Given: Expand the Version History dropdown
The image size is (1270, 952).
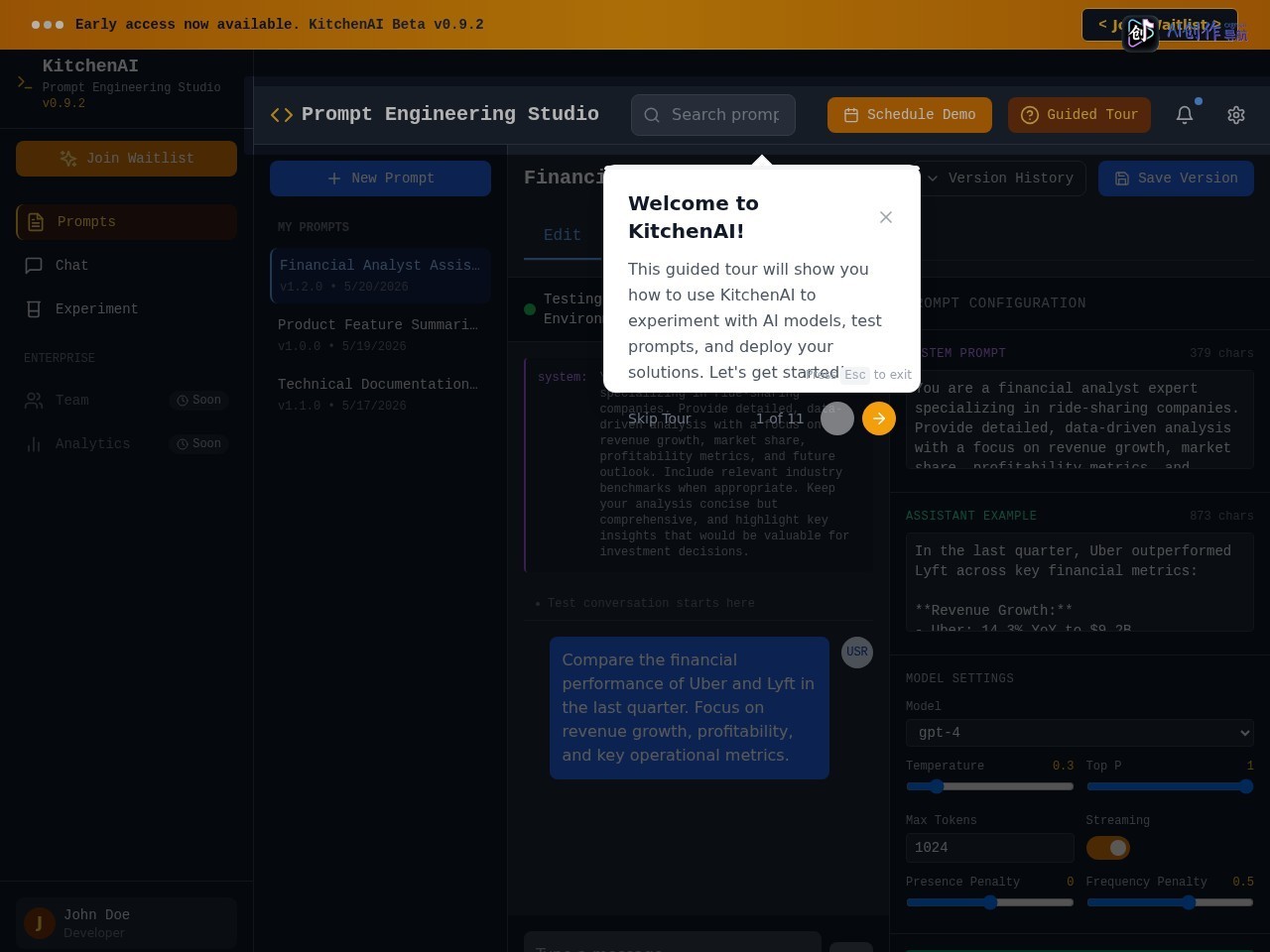Looking at the screenshot, I should pyautogui.click(x=1002, y=178).
